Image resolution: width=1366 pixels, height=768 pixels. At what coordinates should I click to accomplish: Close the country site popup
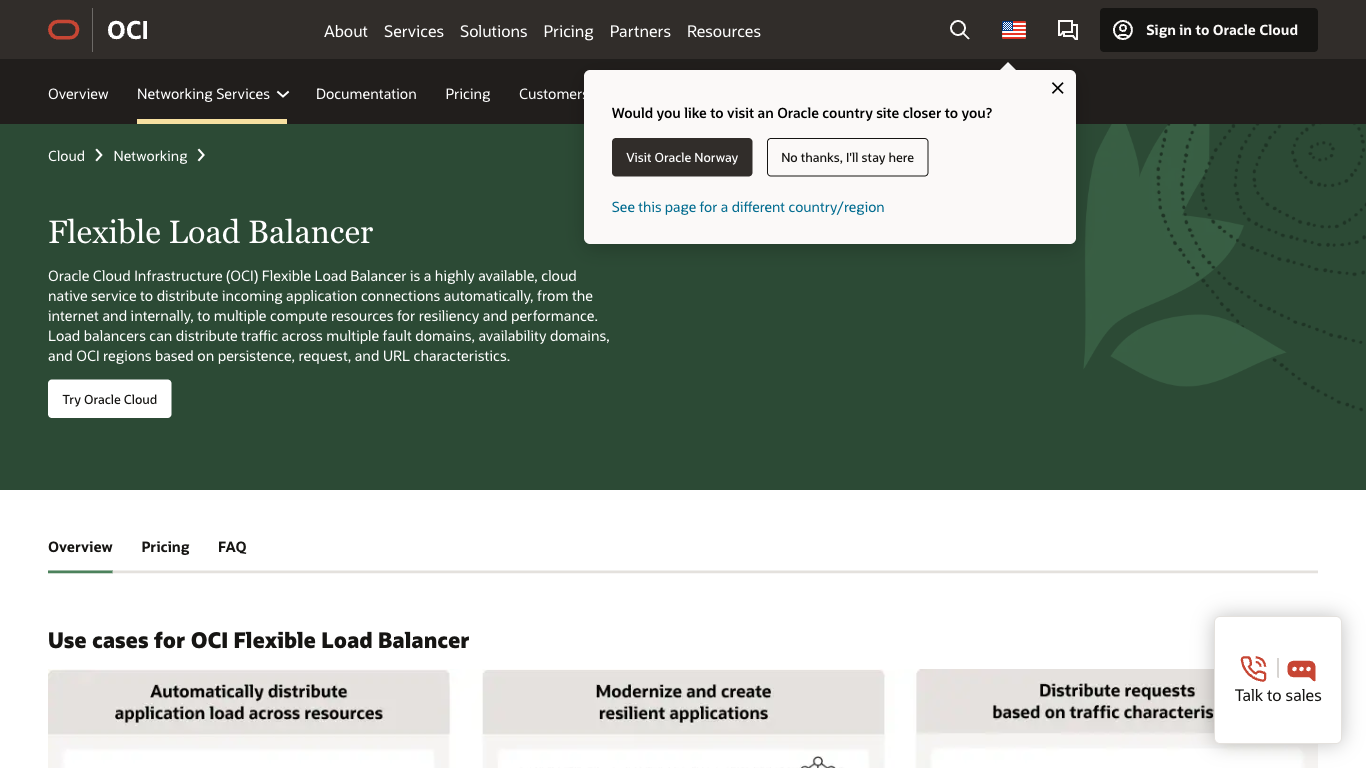1057,88
